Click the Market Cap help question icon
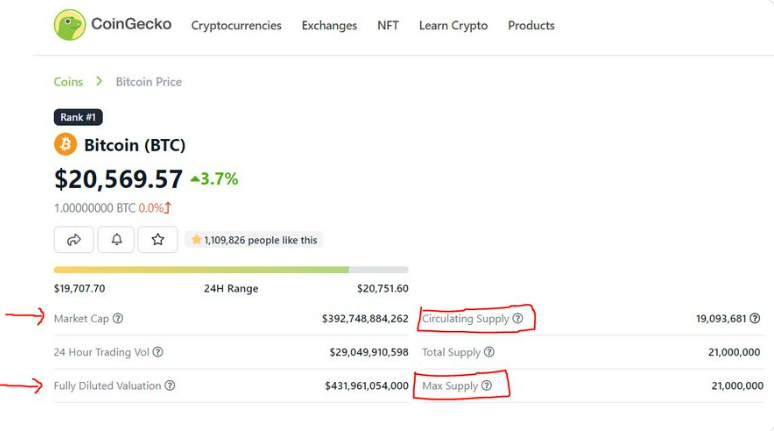This screenshot has height=431, width=774. pyautogui.click(x=117, y=318)
